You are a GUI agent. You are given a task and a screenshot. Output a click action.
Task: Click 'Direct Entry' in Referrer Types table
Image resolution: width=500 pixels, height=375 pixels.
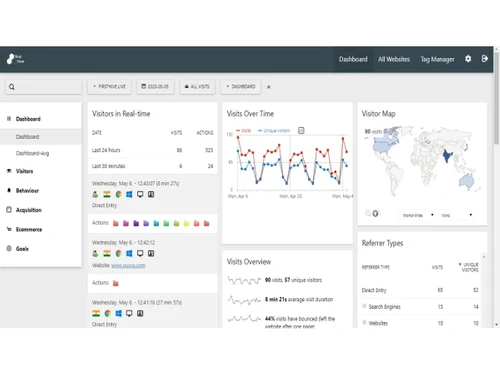(374, 290)
